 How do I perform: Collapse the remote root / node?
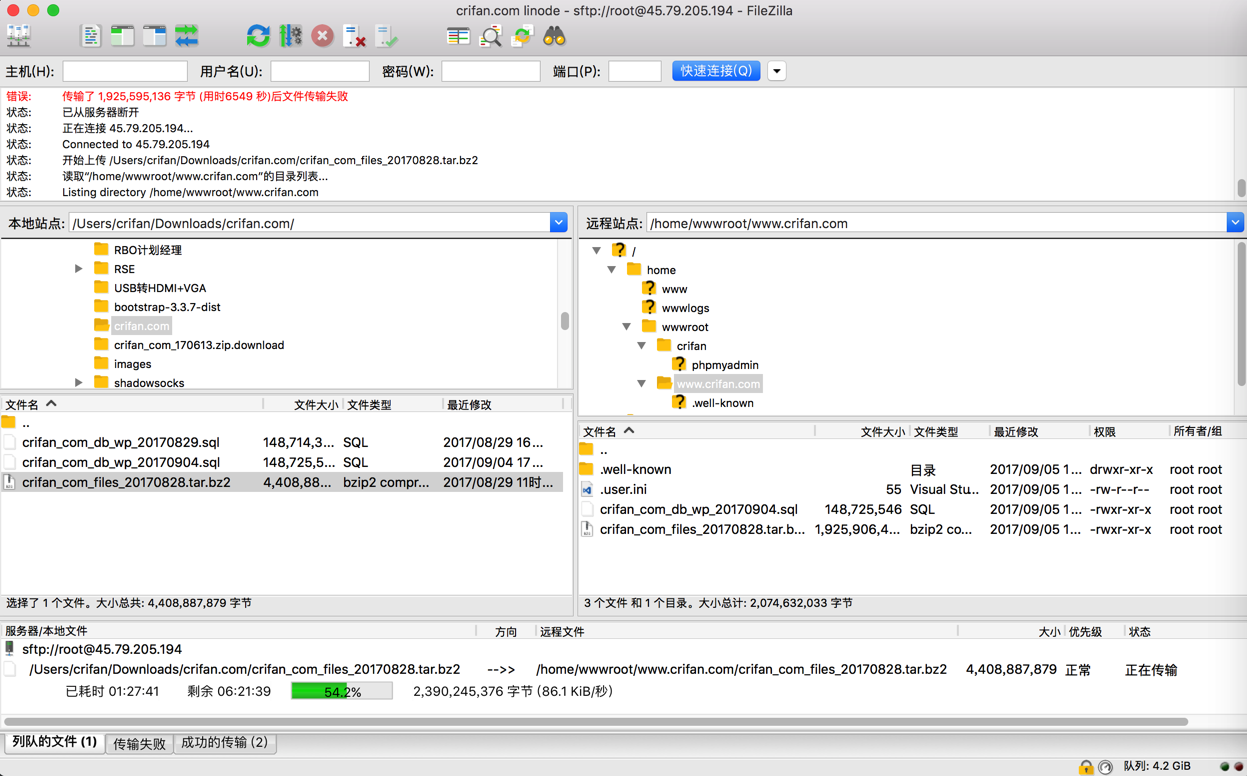pyautogui.click(x=596, y=250)
